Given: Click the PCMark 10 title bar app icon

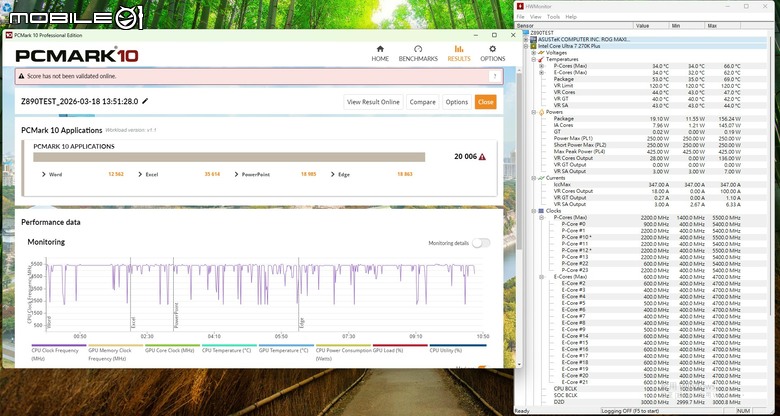Looking at the screenshot, I should 9,35.
